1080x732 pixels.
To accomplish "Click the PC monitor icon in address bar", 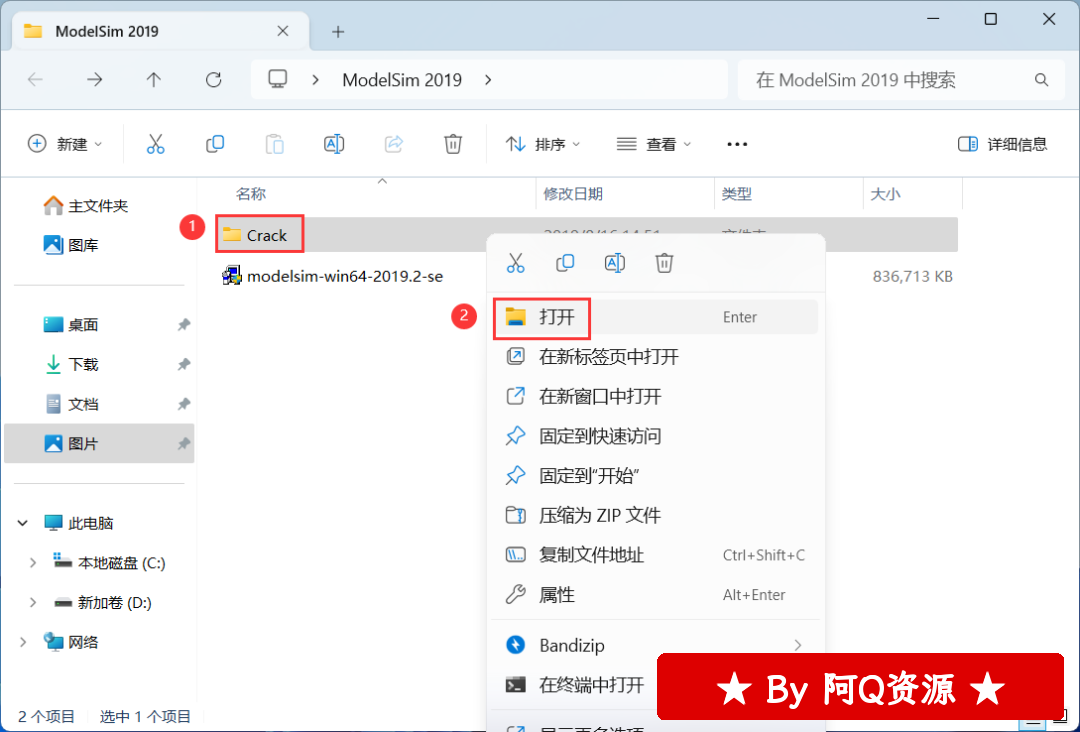I will (x=278, y=79).
